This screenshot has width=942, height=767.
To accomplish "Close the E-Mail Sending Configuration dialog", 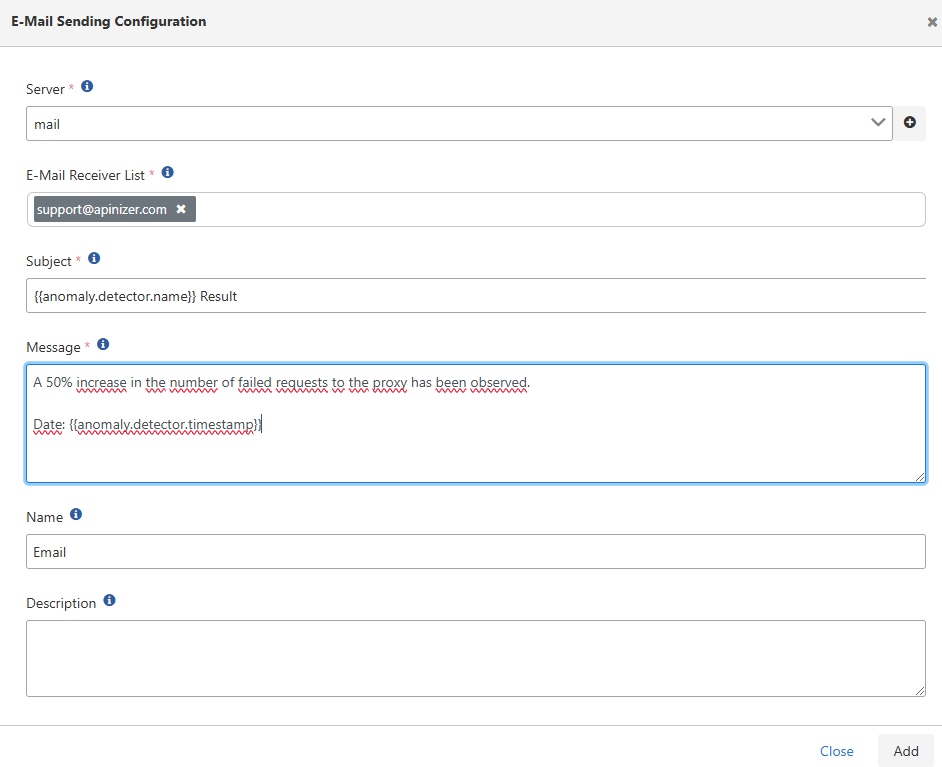I will [x=932, y=22].
